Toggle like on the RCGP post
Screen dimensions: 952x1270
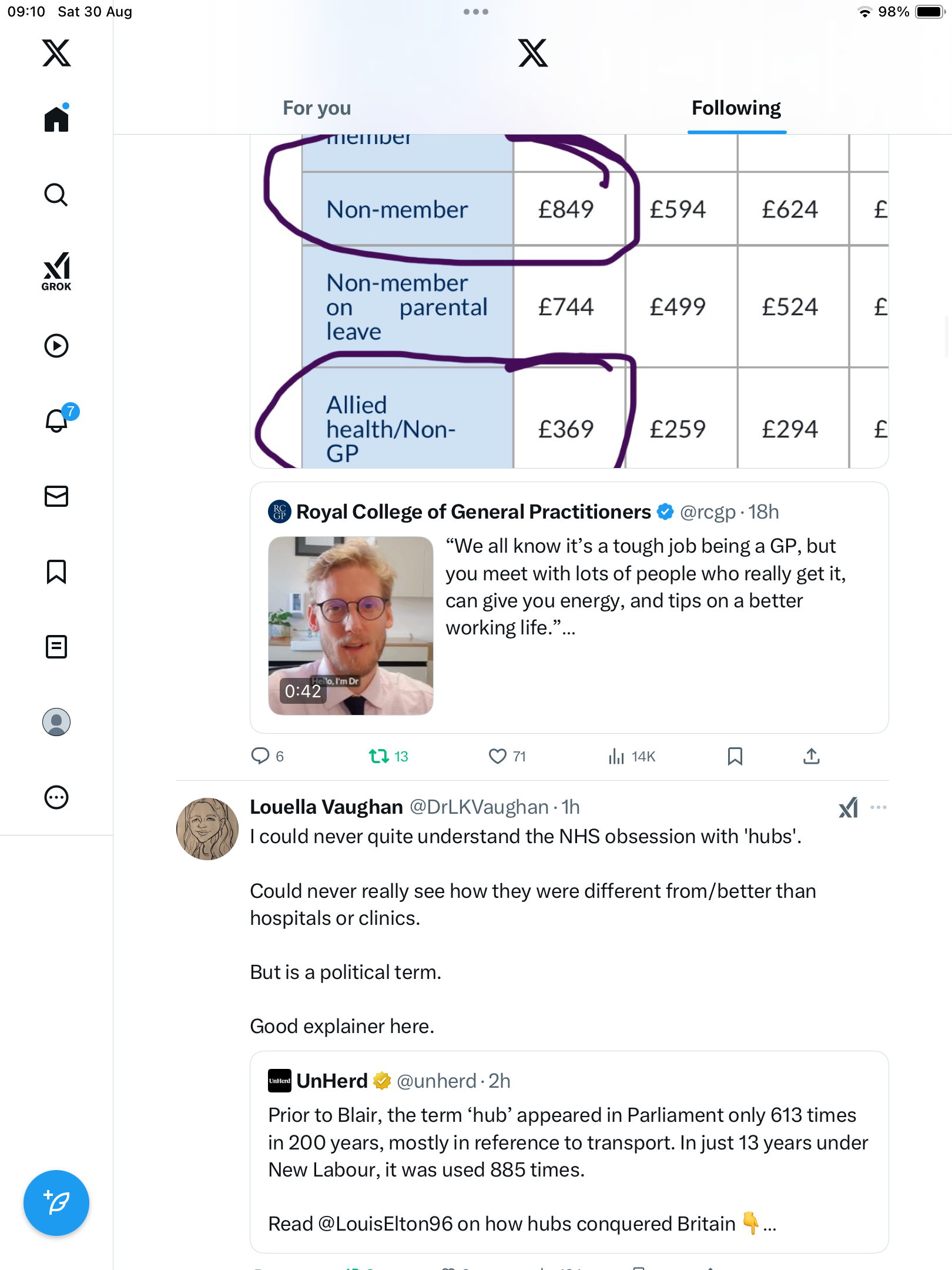[x=498, y=756]
